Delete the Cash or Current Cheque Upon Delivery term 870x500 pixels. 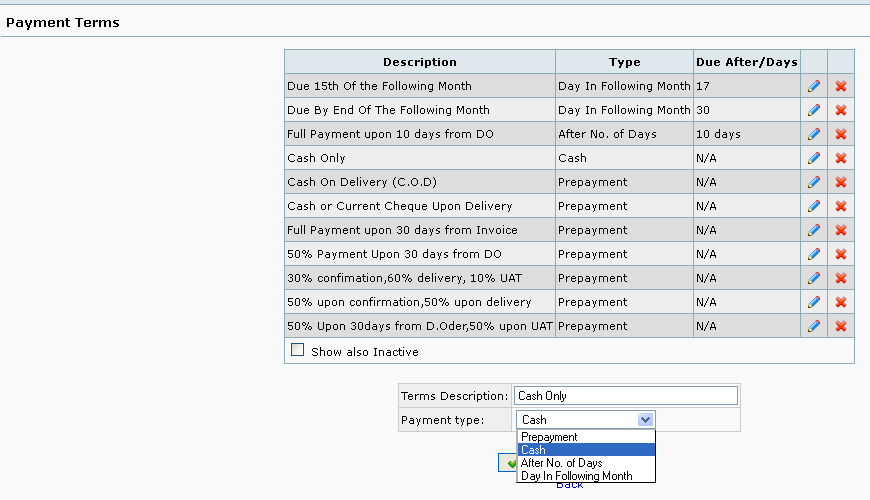point(841,206)
